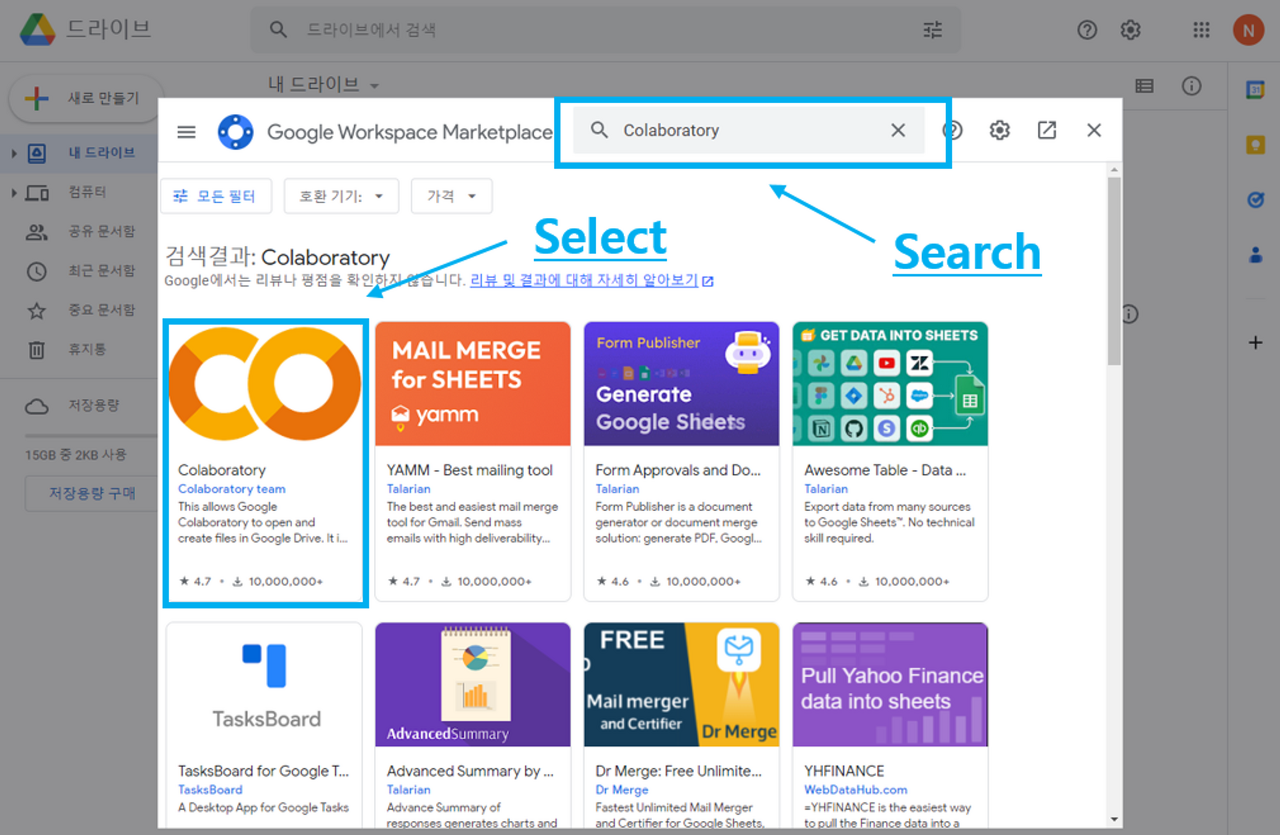The width and height of the screenshot is (1280, 835).
Task: Open Marketplace settings gear
Action: pos(1000,130)
